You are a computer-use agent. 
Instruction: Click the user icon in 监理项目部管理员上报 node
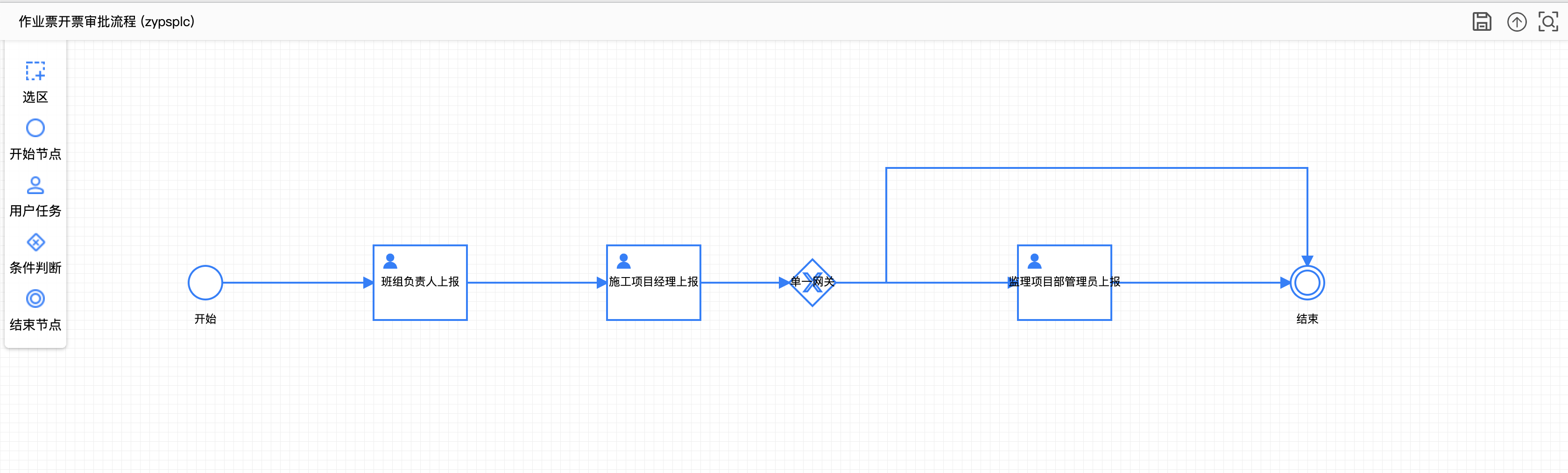1034,261
